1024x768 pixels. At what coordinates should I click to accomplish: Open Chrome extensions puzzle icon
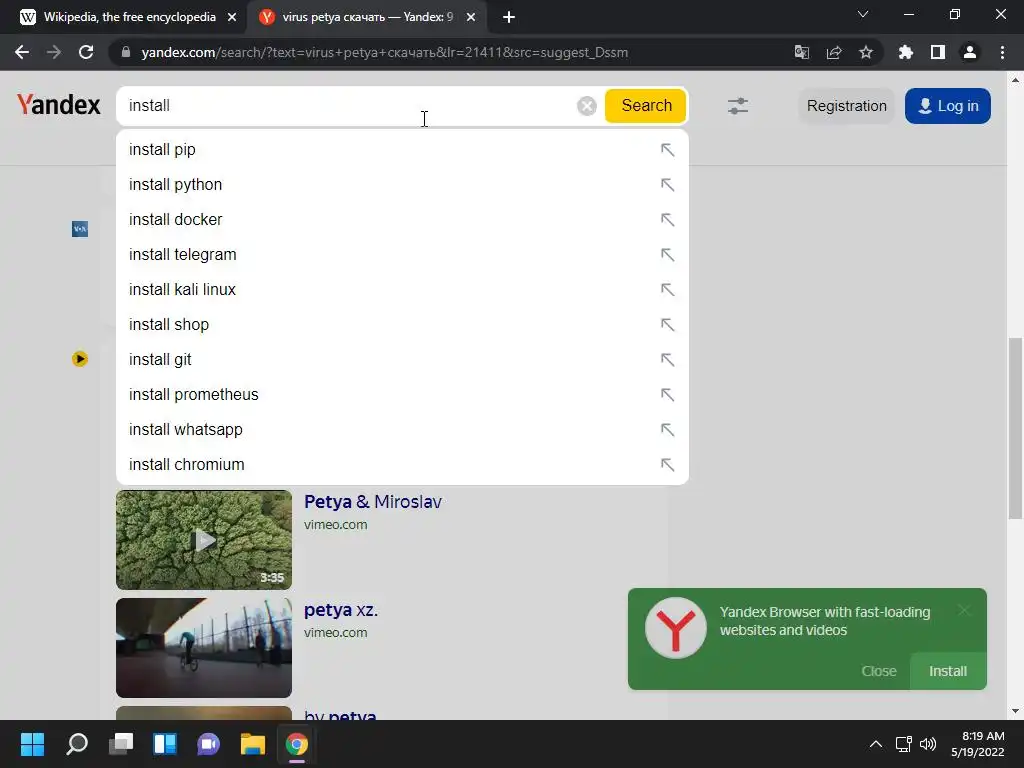coord(906,52)
